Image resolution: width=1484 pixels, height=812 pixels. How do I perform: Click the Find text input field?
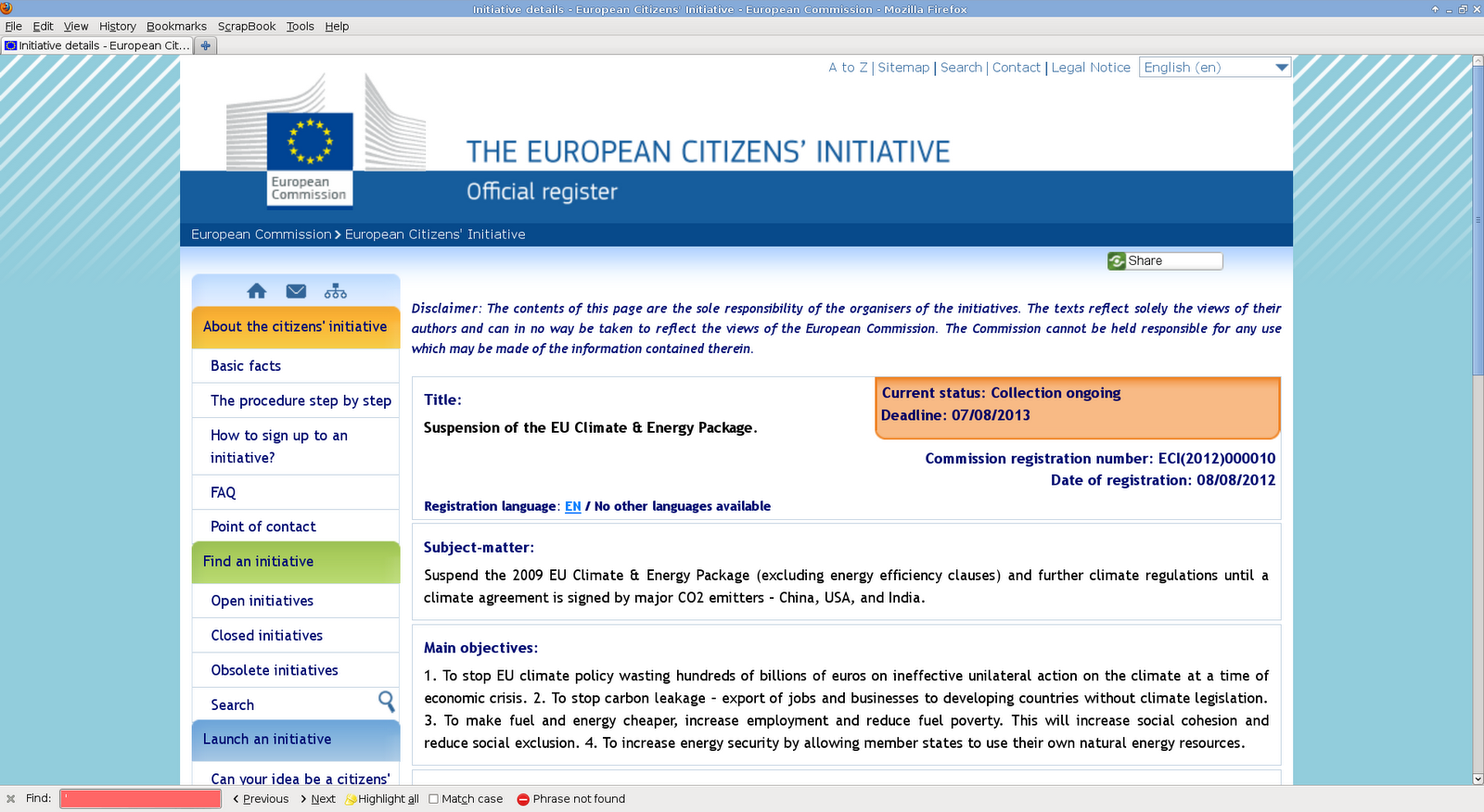141,799
